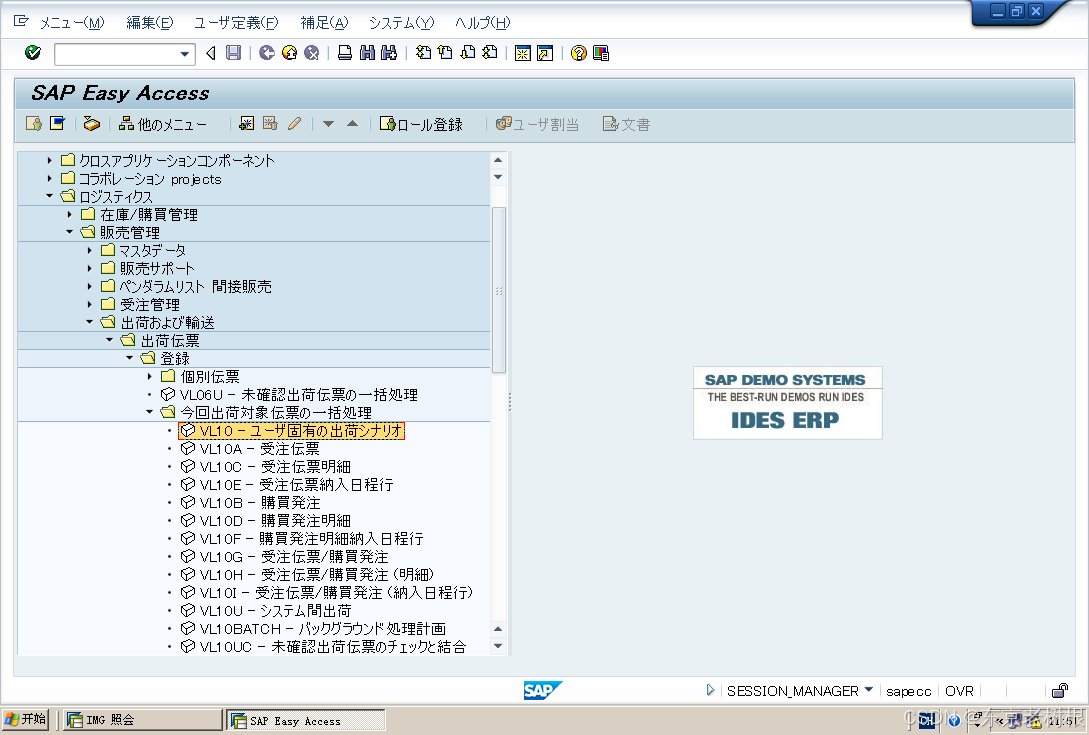Open the 補足(A) menu
The width and height of the screenshot is (1089, 735).
coord(324,23)
